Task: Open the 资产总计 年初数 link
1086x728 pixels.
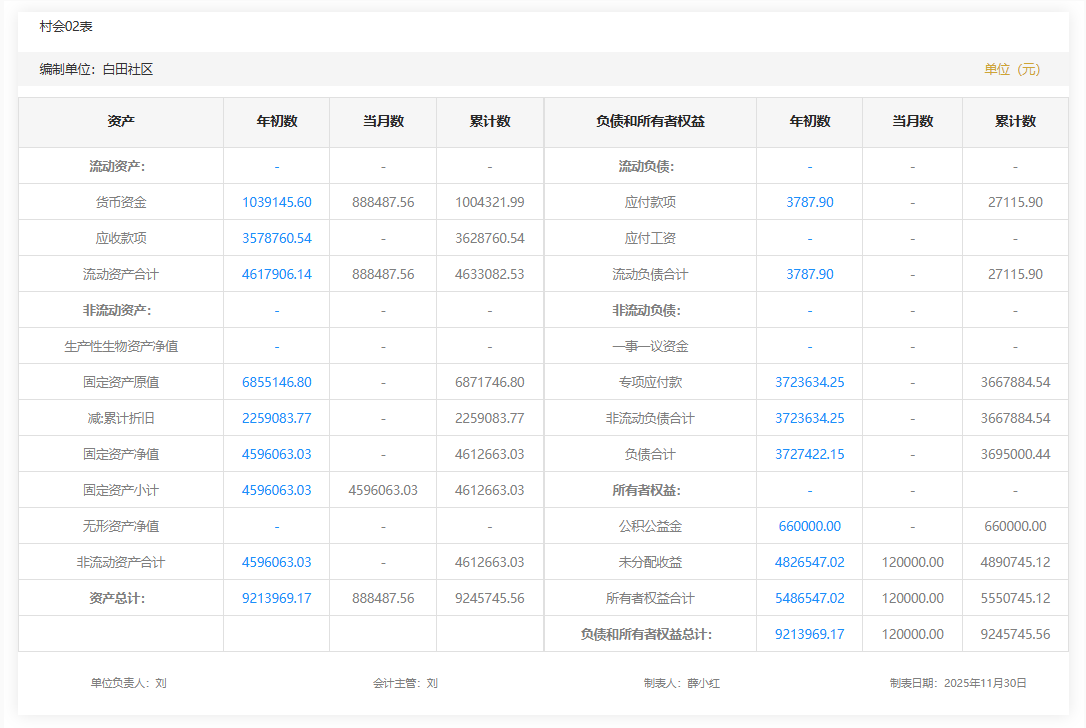Action: point(276,598)
